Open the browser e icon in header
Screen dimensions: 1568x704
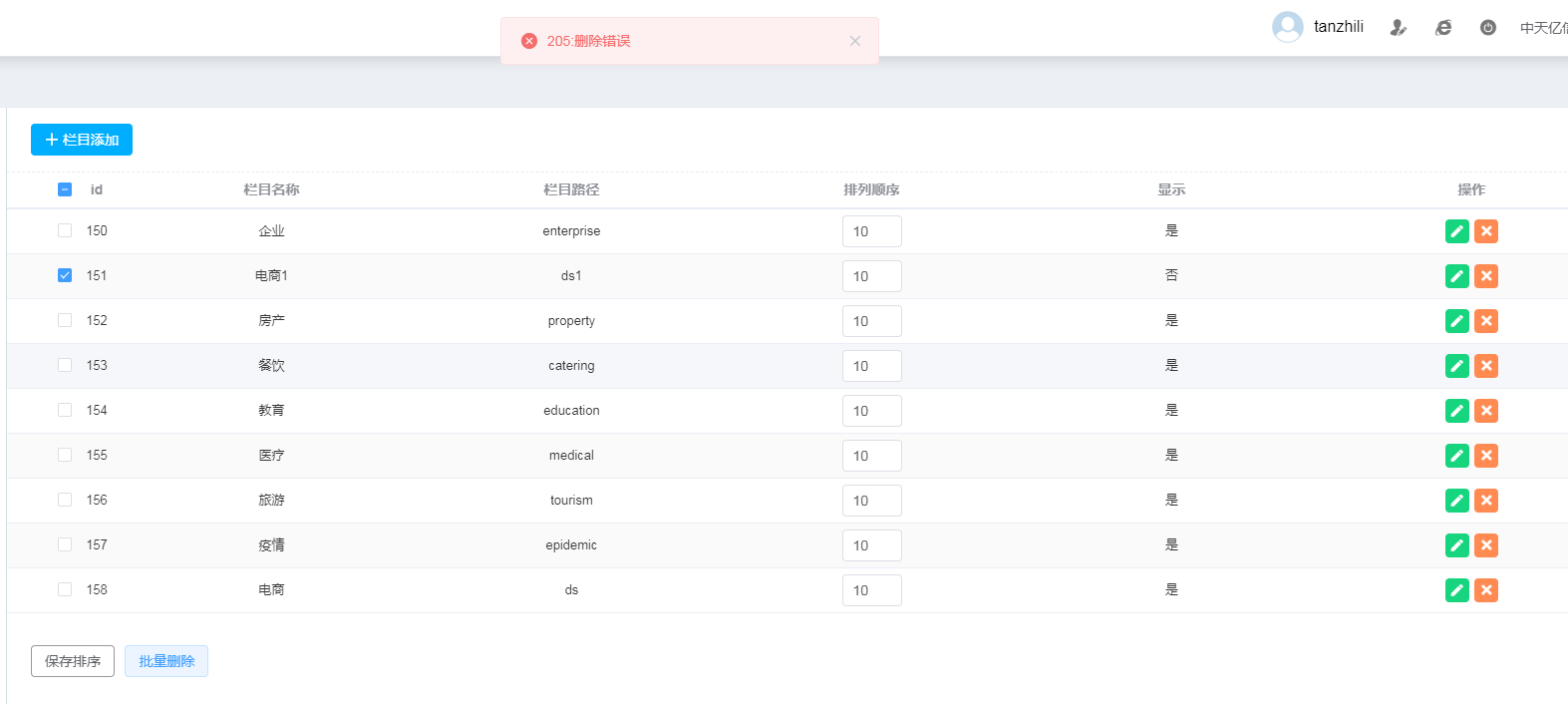click(x=1443, y=28)
